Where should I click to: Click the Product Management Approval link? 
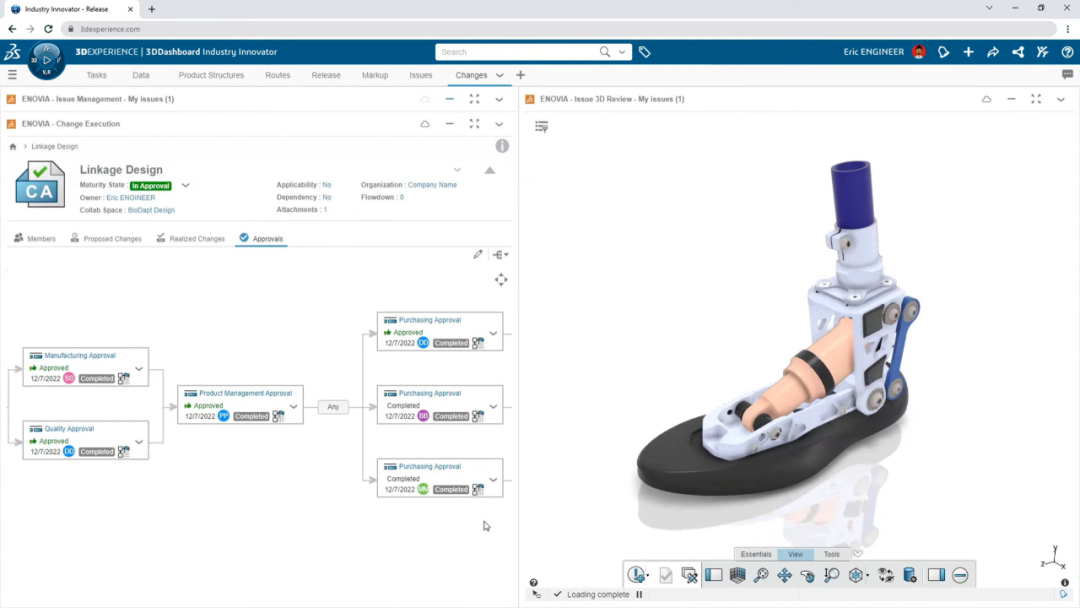(245, 393)
